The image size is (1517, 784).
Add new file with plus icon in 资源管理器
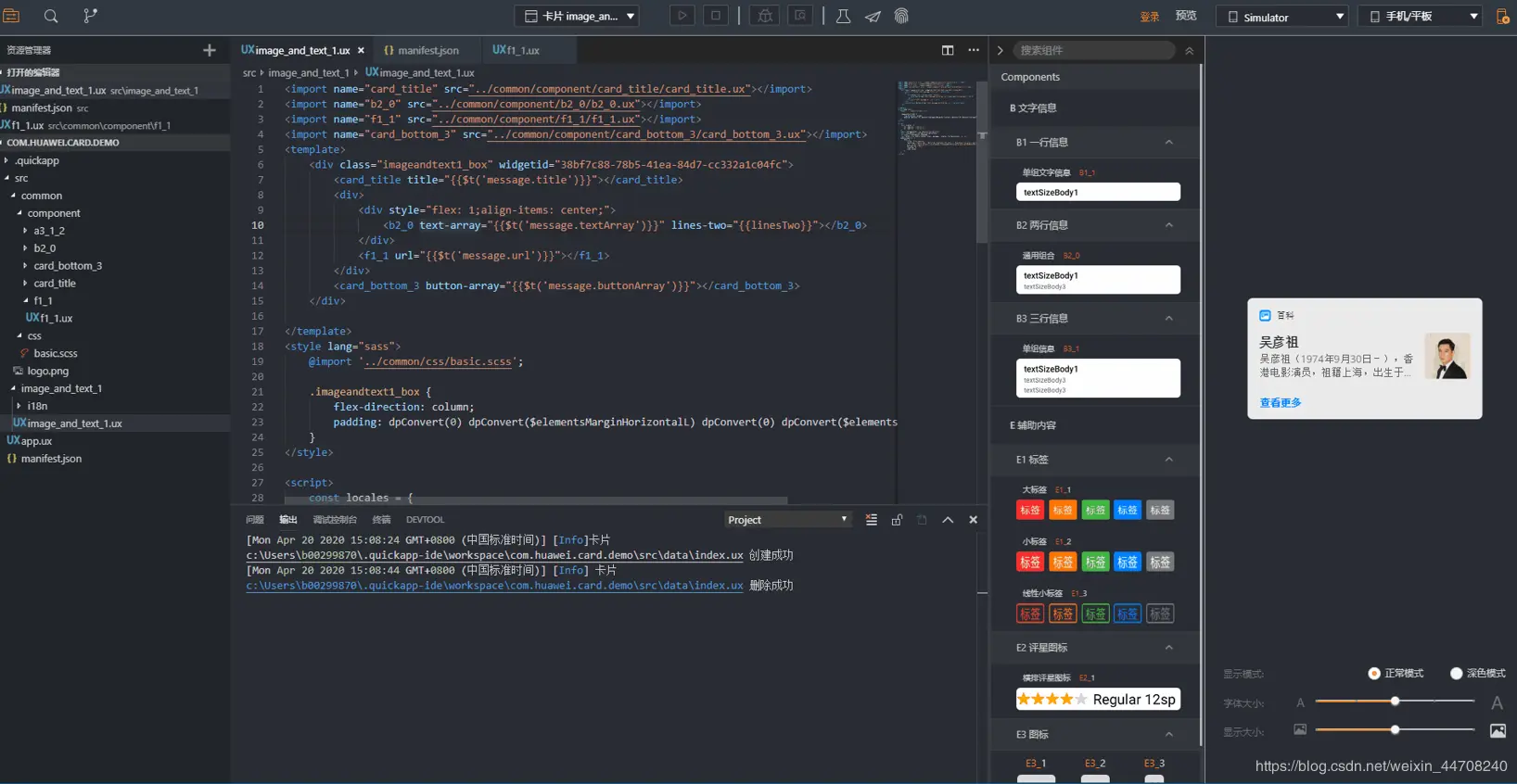pos(210,50)
